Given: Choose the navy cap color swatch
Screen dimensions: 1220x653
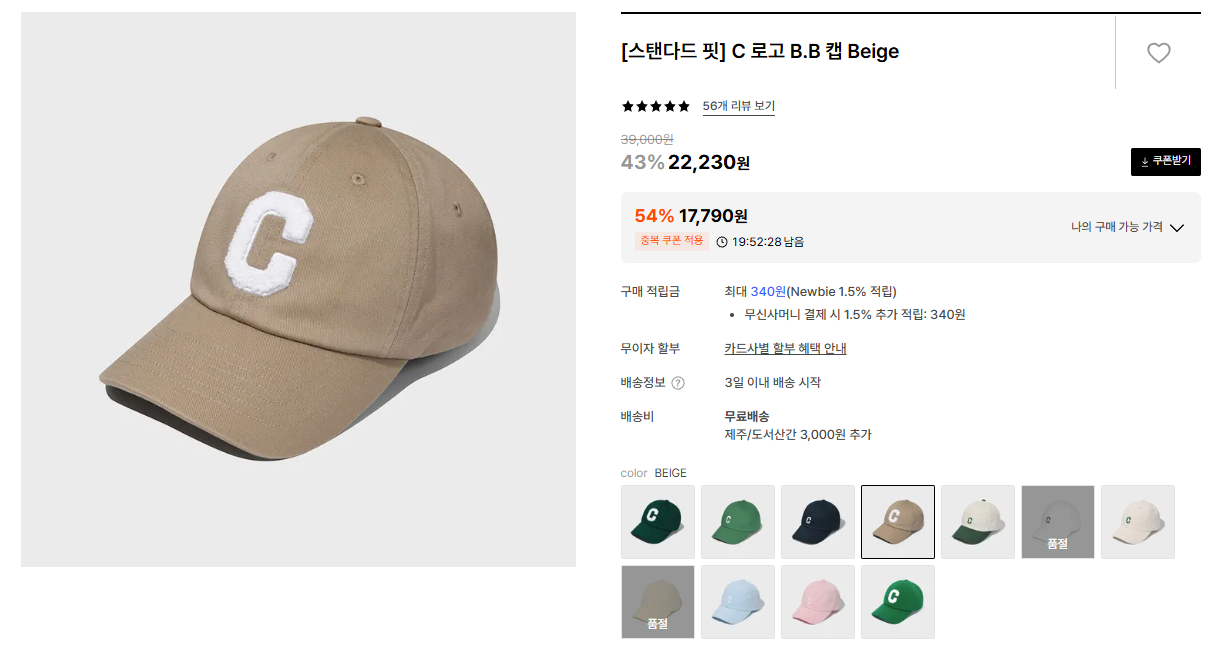Looking at the screenshot, I should (x=818, y=522).
